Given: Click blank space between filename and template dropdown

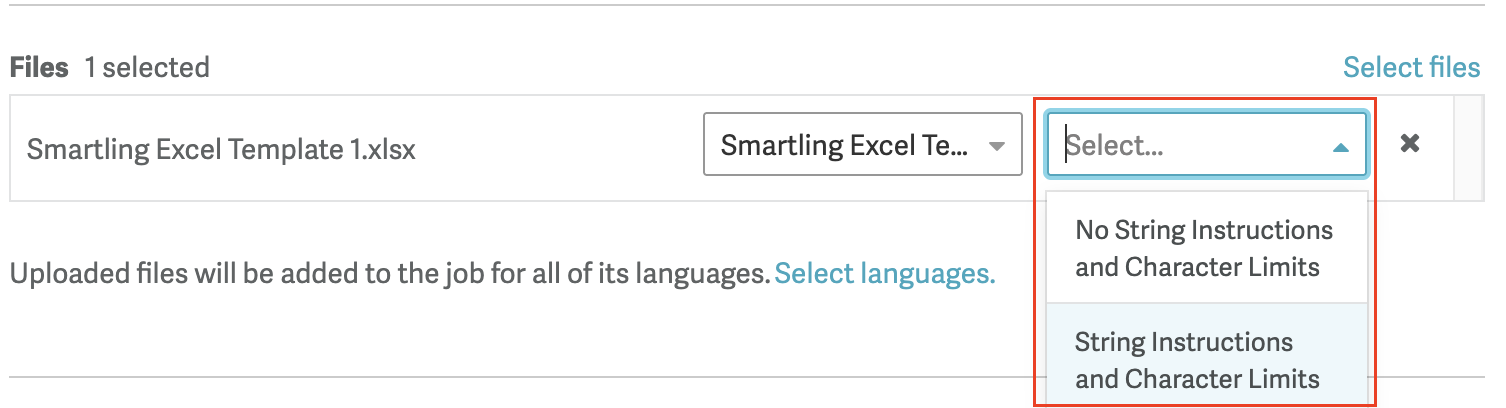Looking at the screenshot, I should tap(560, 149).
